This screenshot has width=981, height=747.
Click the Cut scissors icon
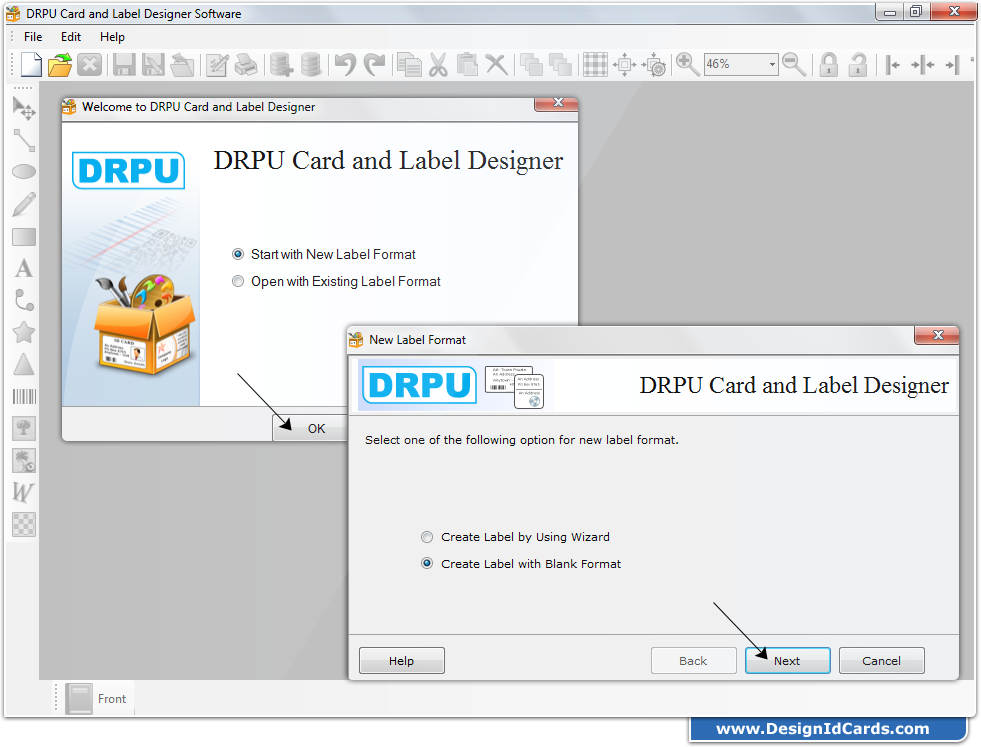pyautogui.click(x=438, y=64)
